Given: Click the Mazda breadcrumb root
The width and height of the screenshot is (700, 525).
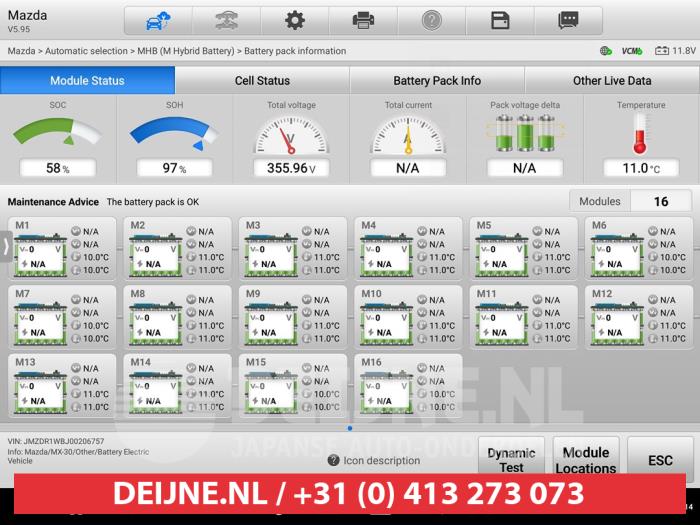Looking at the screenshot, I should (21, 51).
